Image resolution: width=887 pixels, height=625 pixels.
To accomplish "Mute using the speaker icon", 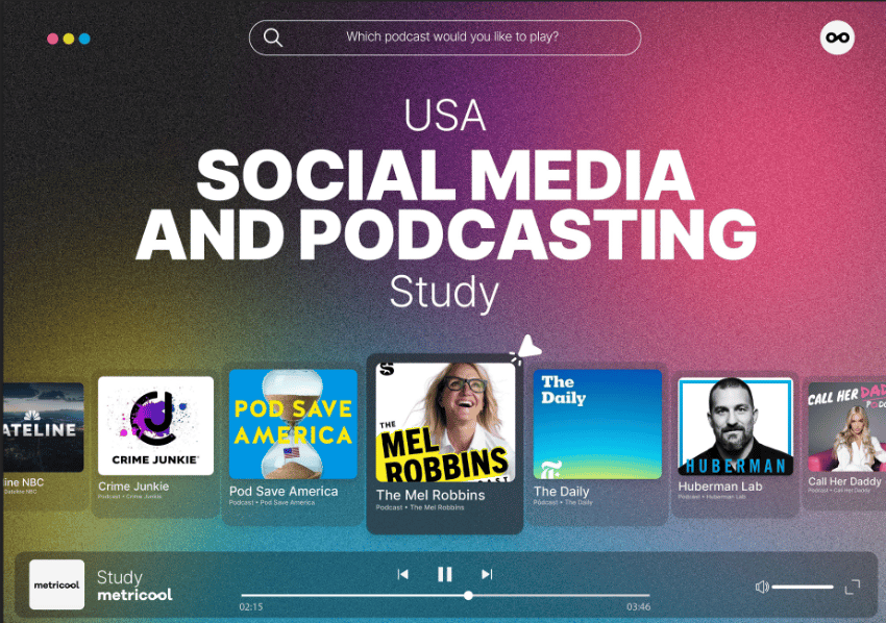I will pos(762,587).
